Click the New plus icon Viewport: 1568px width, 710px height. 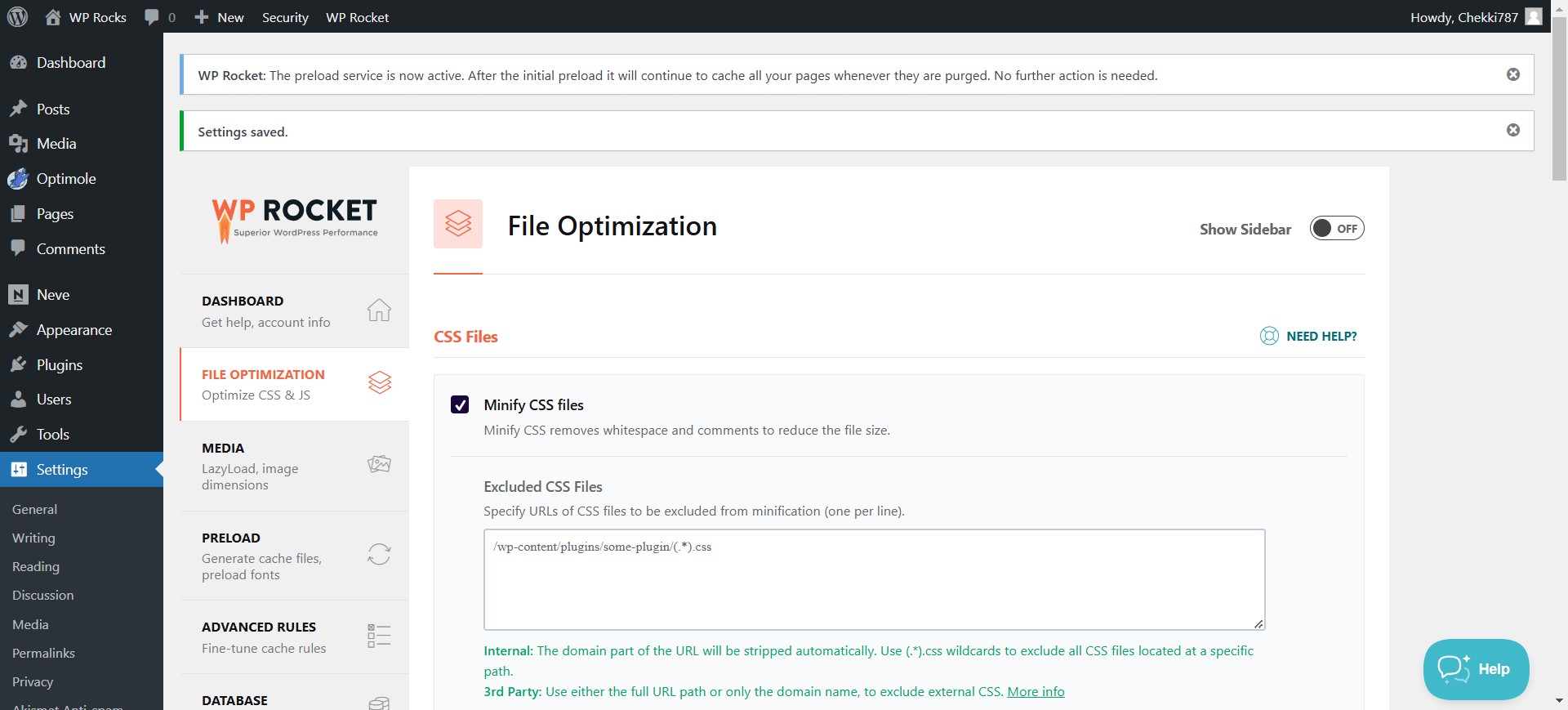(x=202, y=17)
